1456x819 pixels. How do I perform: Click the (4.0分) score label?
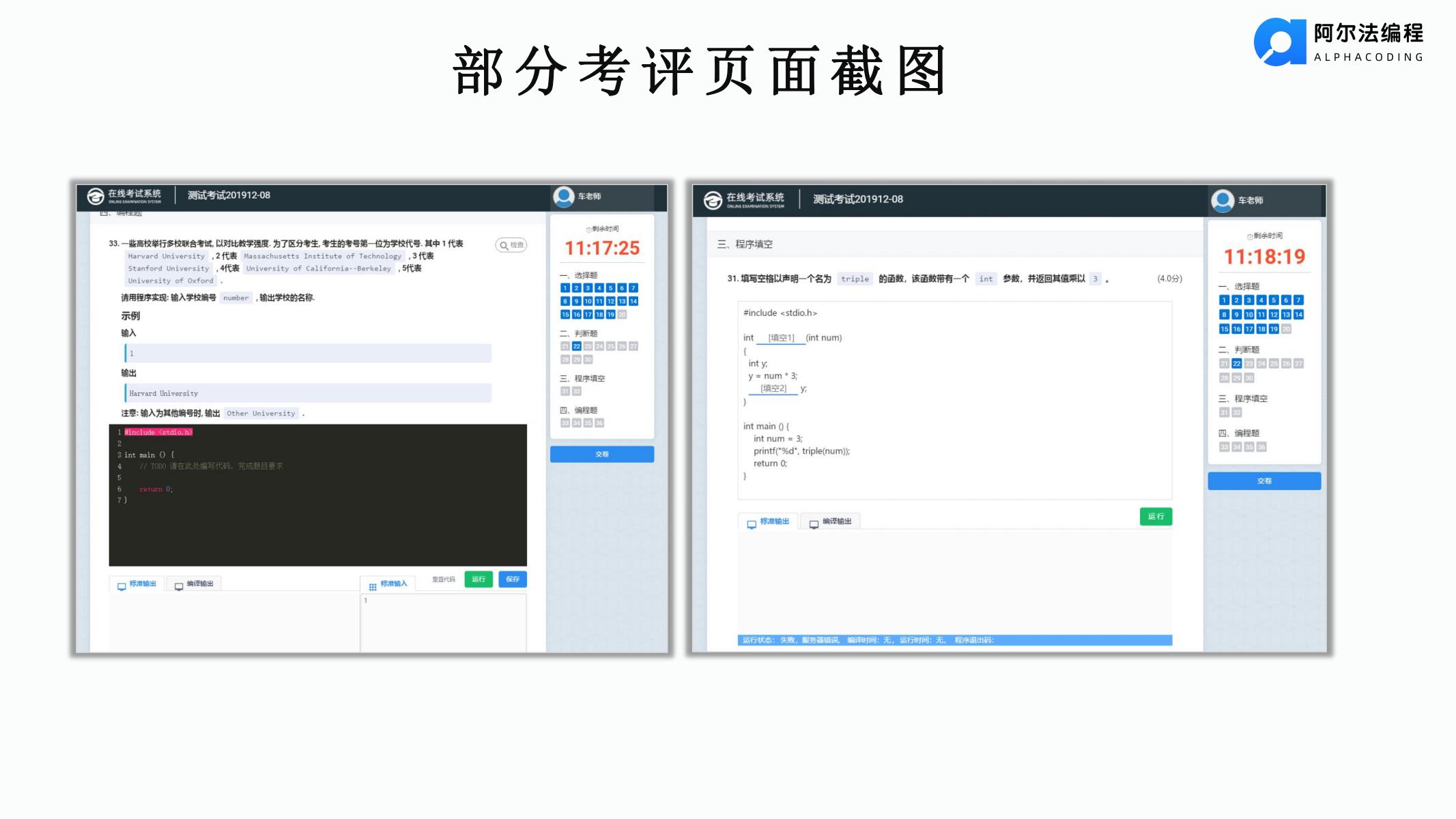pyautogui.click(x=1169, y=278)
